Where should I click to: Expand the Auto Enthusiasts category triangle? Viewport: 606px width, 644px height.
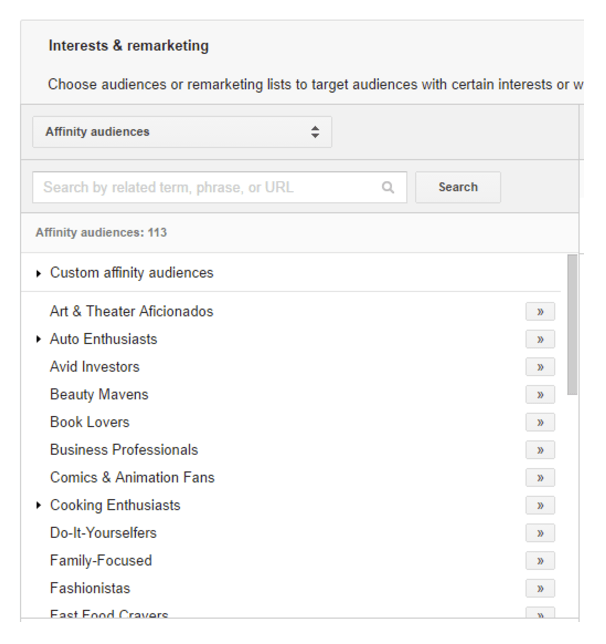(x=39, y=339)
